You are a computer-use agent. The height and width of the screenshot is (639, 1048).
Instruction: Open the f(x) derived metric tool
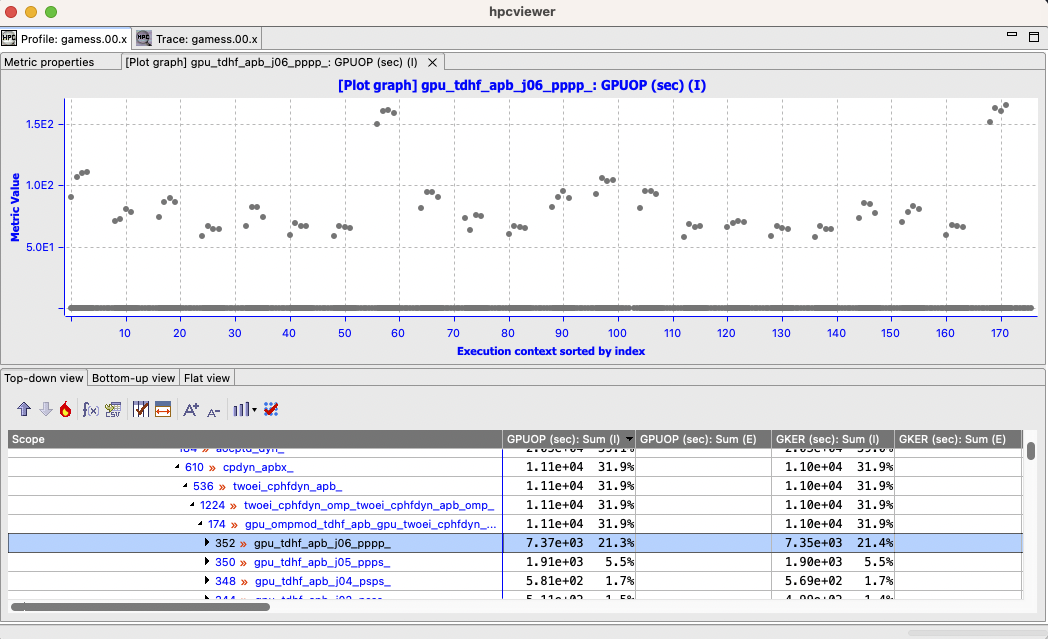click(90, 409)
